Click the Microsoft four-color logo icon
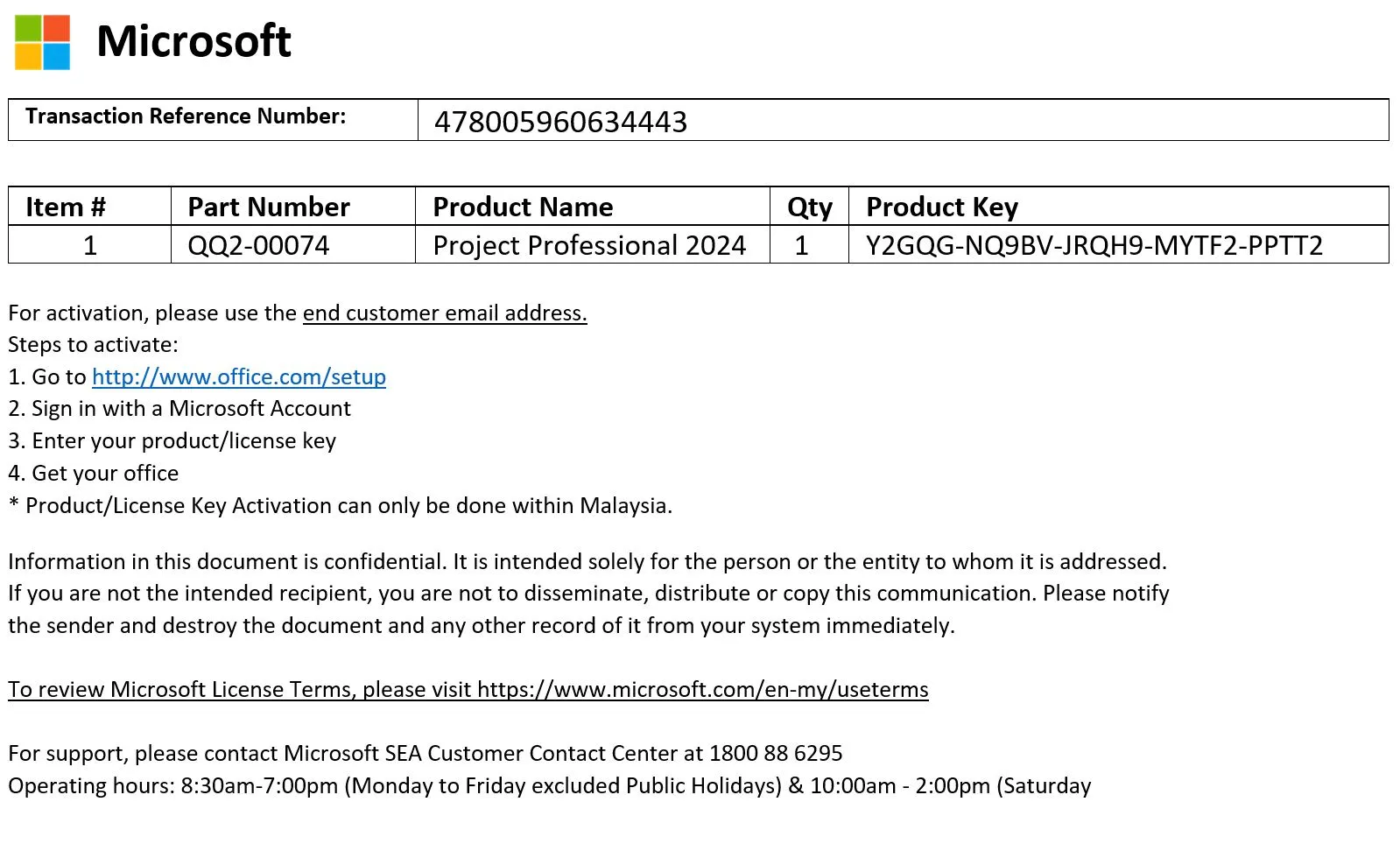 tap(42, 42)
